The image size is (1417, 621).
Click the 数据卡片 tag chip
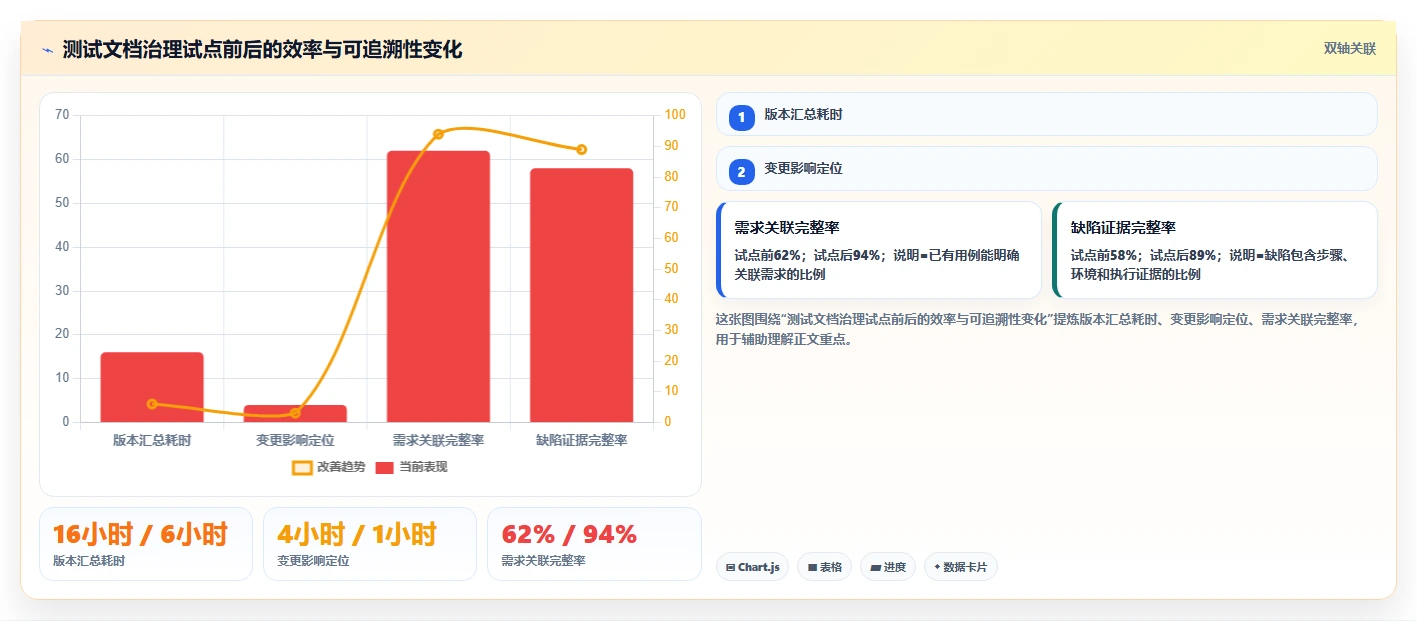(x=961, y=567)
